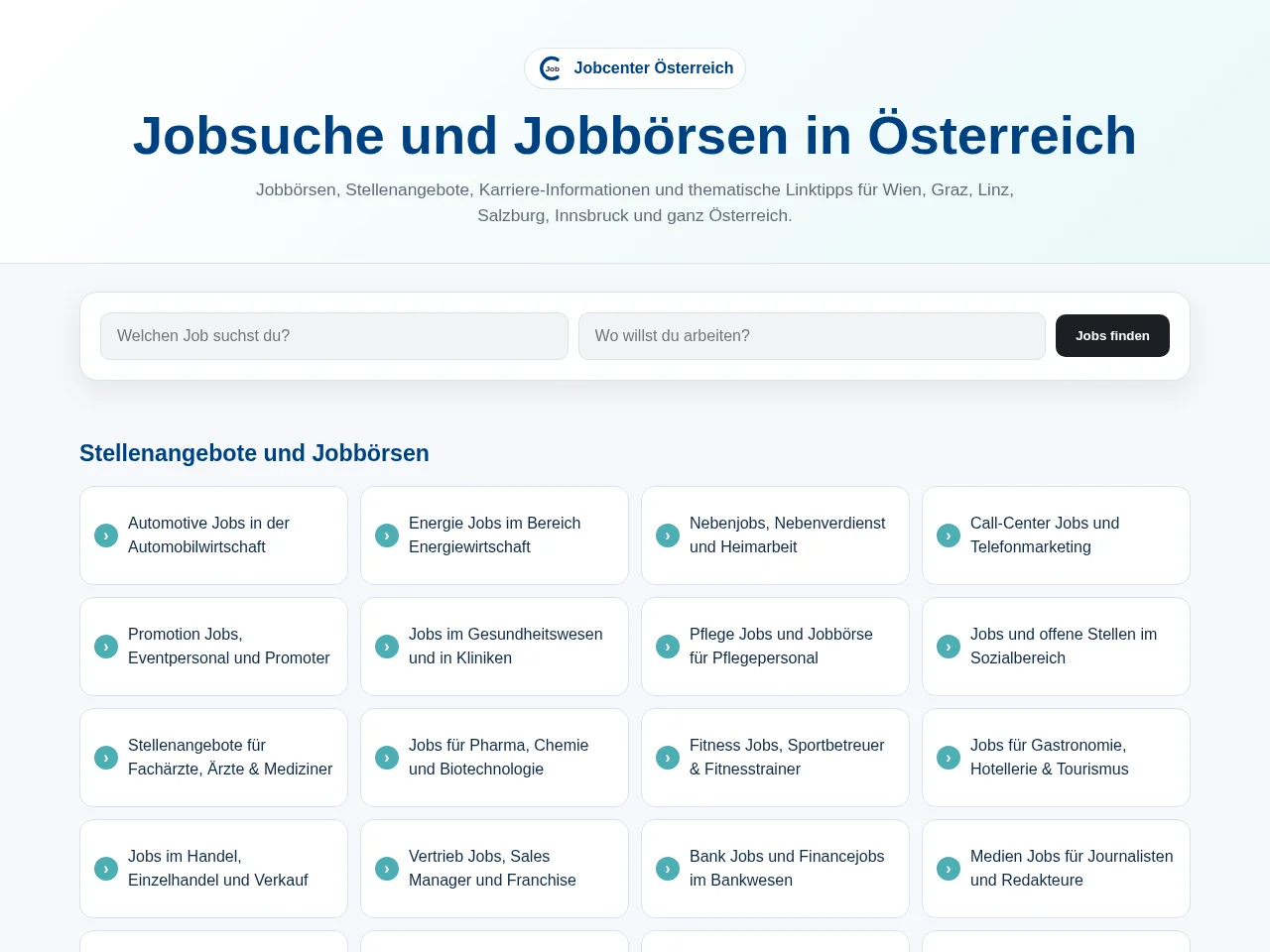This screenshot has height=952, width=1270.
Task: Click the arrow icon beside Jobs im Sozialbereich
Action: point(949,647)
